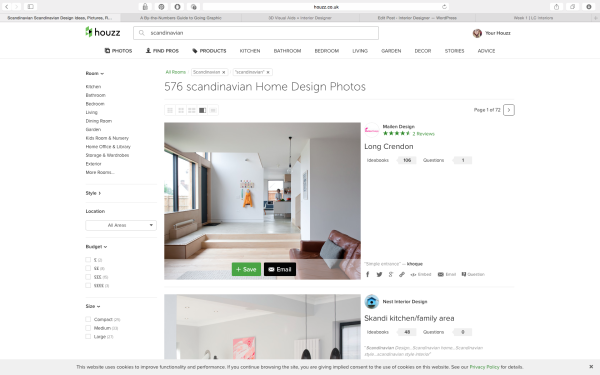The height and width of the screenshot is (375, 600).
Task: Open the All Areas location dropdown
Action: point(121,225)
